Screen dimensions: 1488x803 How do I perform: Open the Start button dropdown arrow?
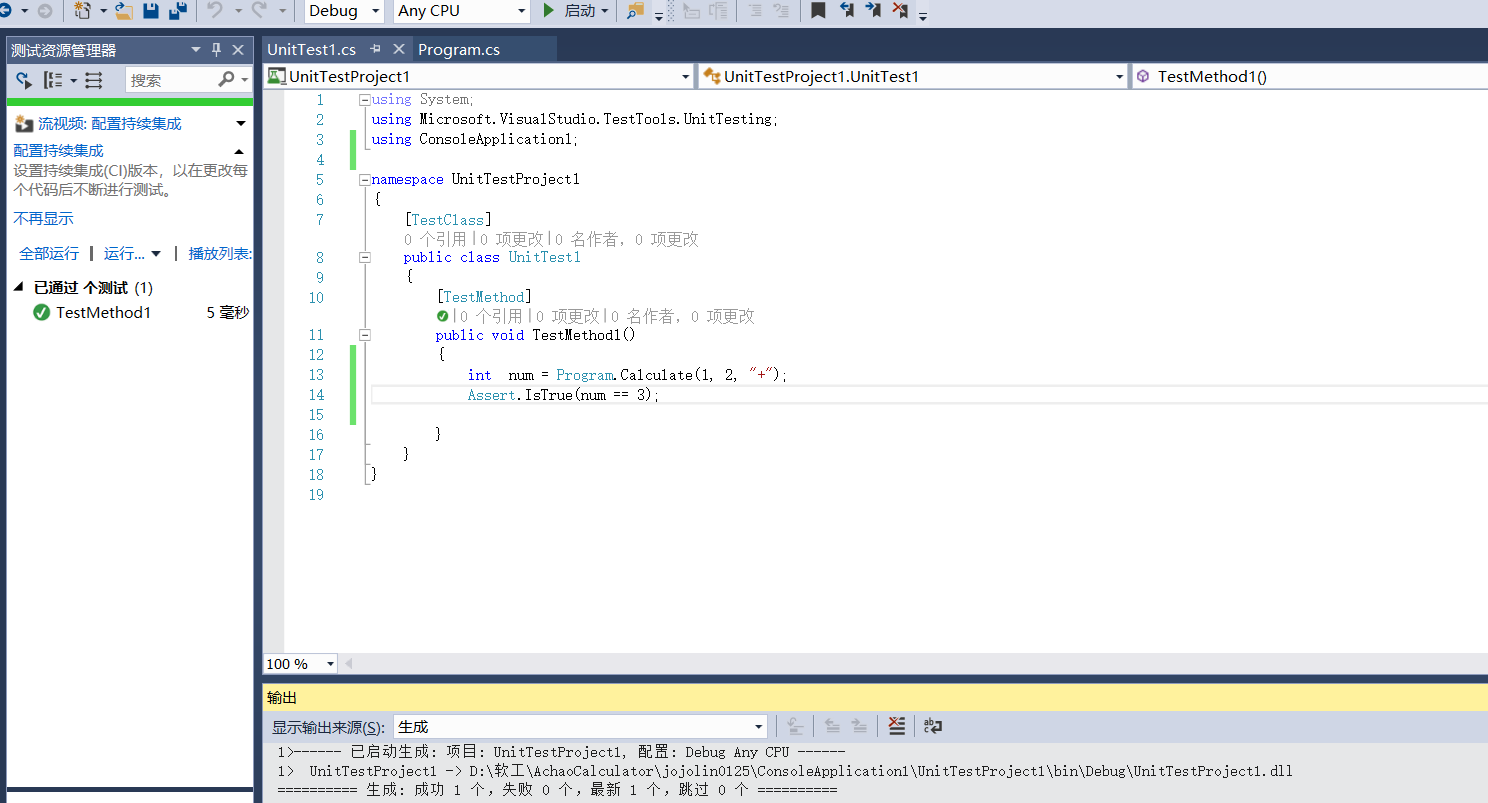tap(605, 11)
